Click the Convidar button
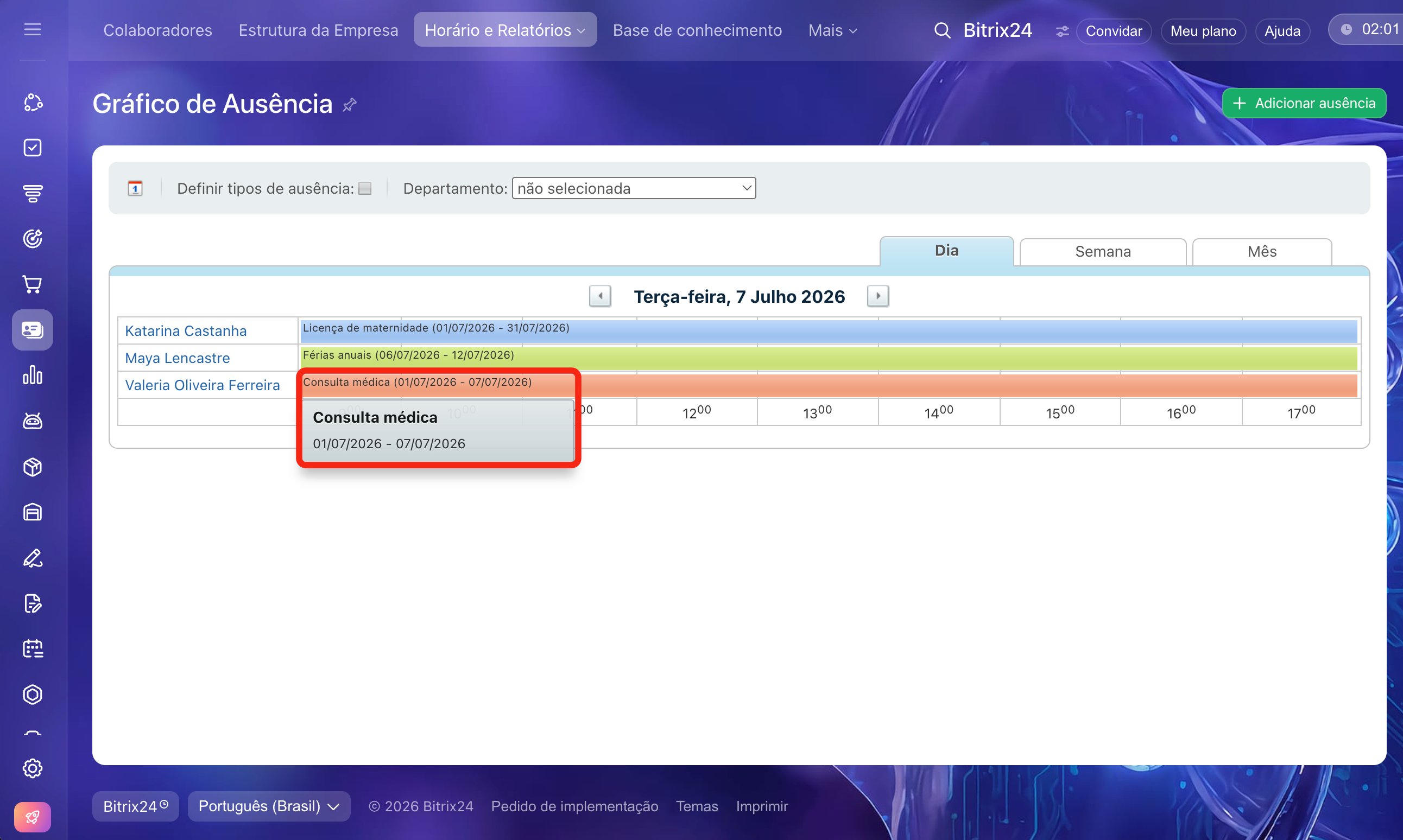This screenshot has width=1403, height=840. point(1113,30)
